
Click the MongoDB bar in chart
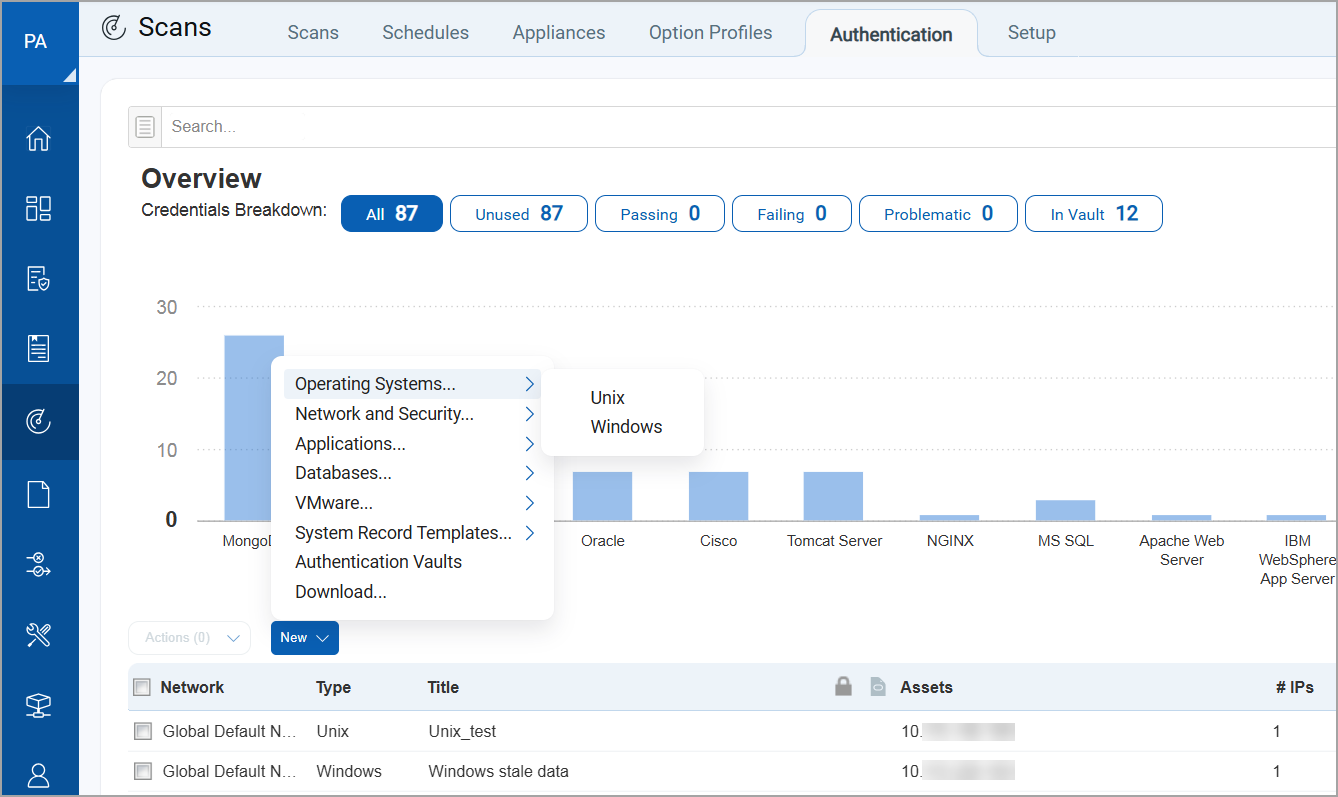point(254,428)
